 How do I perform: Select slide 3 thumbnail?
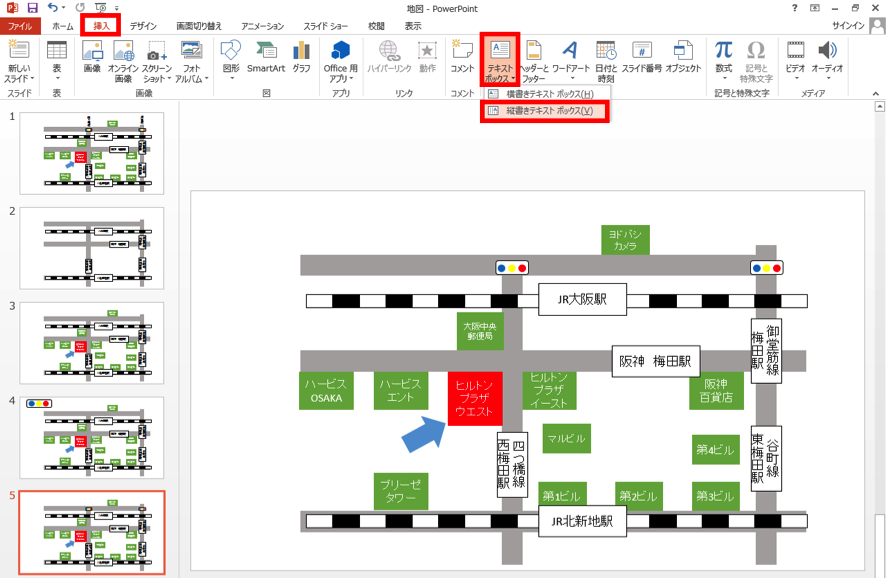click(92, 343)
